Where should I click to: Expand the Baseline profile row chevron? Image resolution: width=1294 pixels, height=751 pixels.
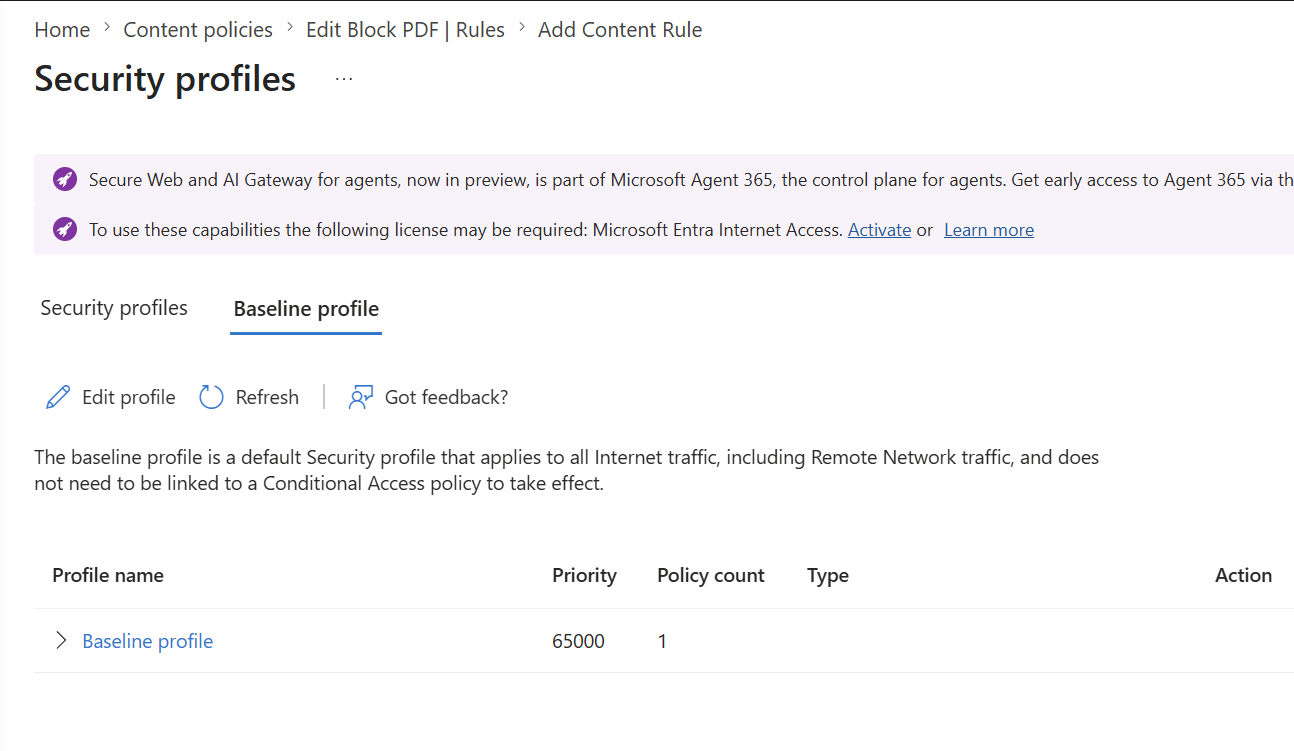(61, 641)
